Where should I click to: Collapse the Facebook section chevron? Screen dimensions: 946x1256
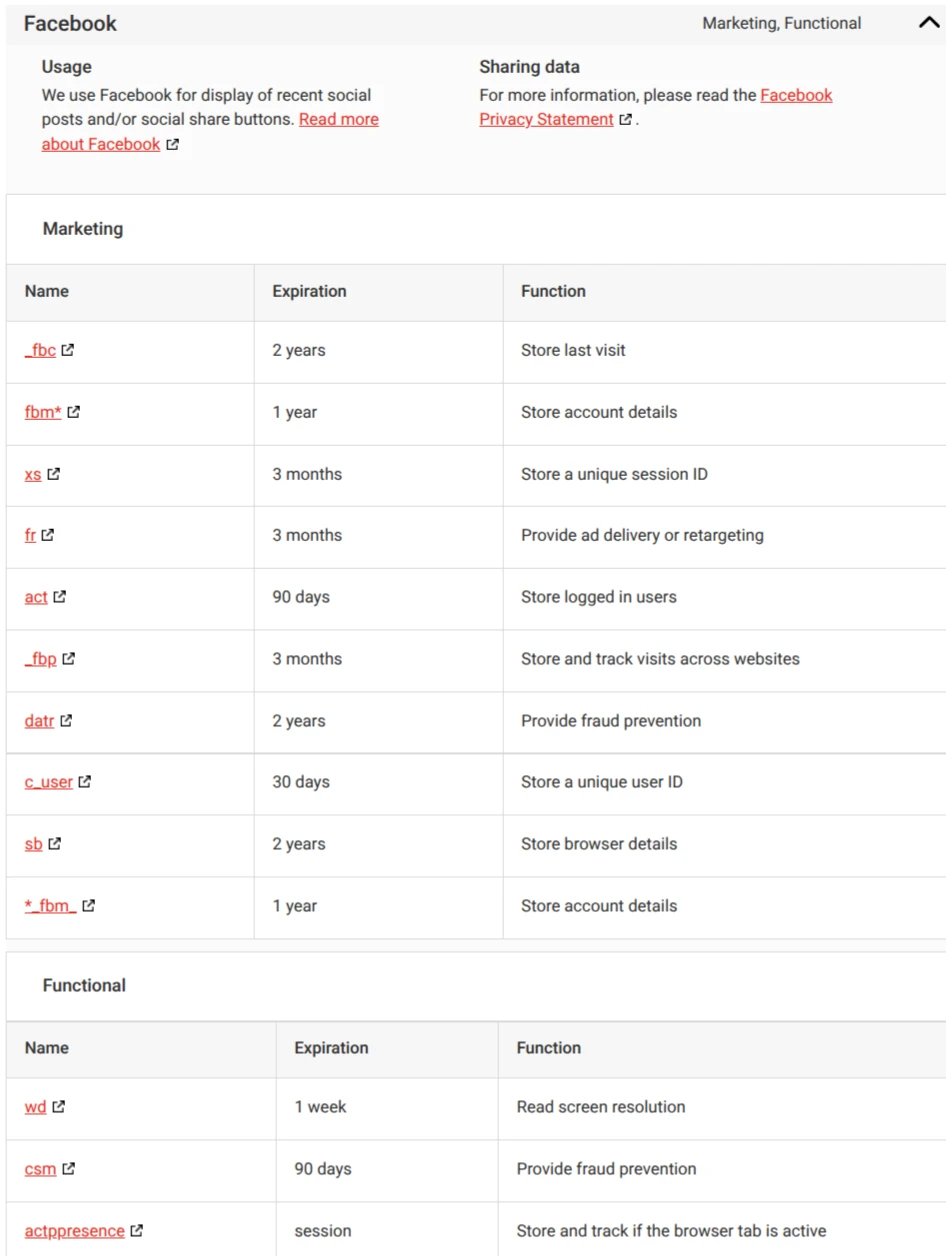point(929,23)
